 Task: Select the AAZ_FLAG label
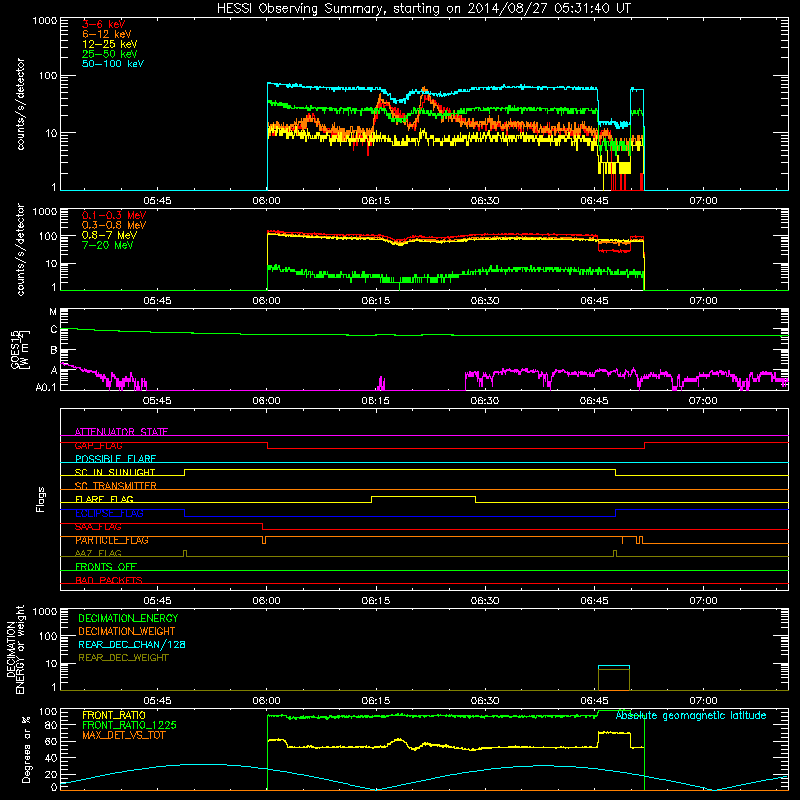pyautogui.click(x=98, y=553)
